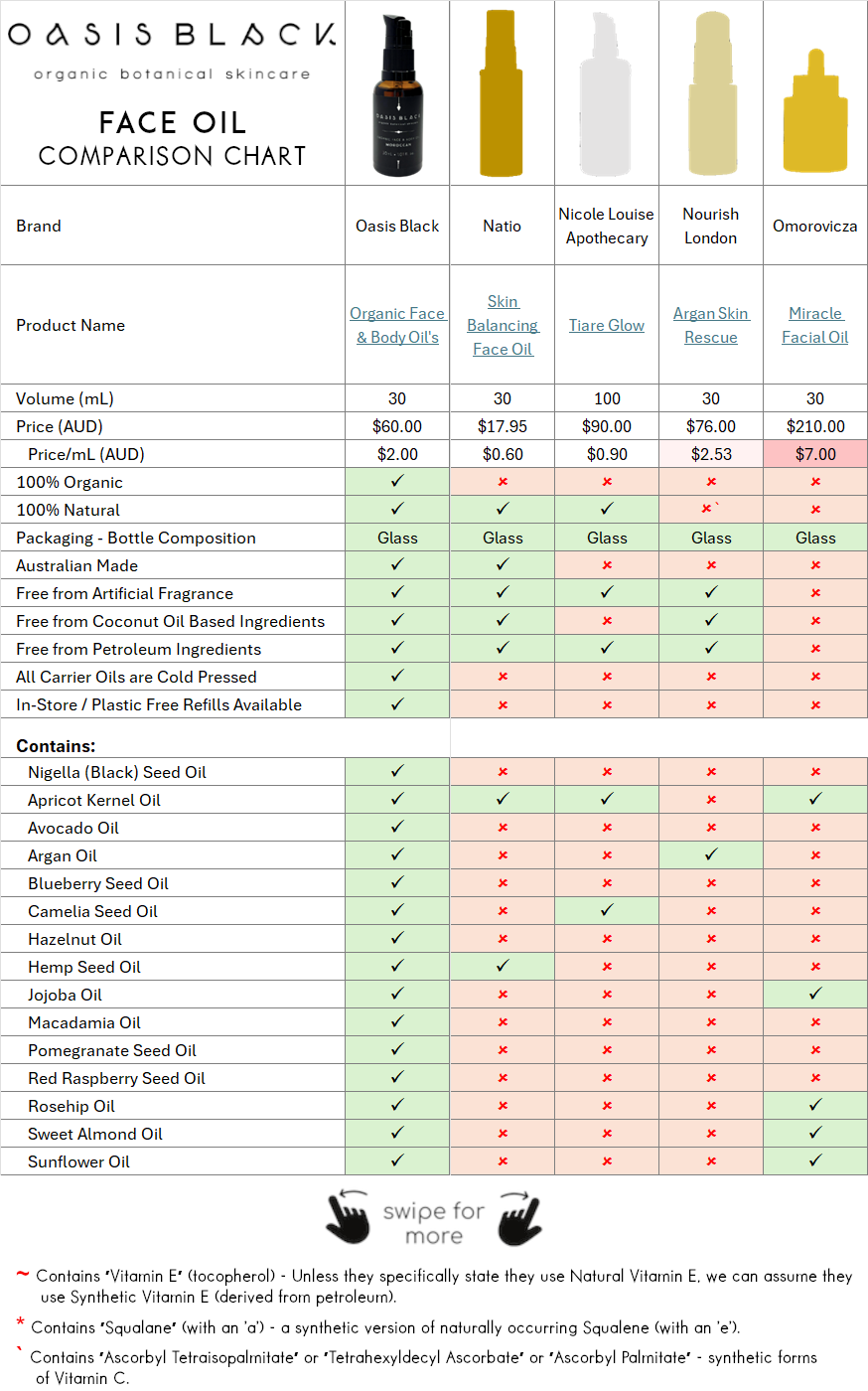868x1391 pixels.
Task: Follow the Tiare Glow product link
Action: click(x=607, y=325)
